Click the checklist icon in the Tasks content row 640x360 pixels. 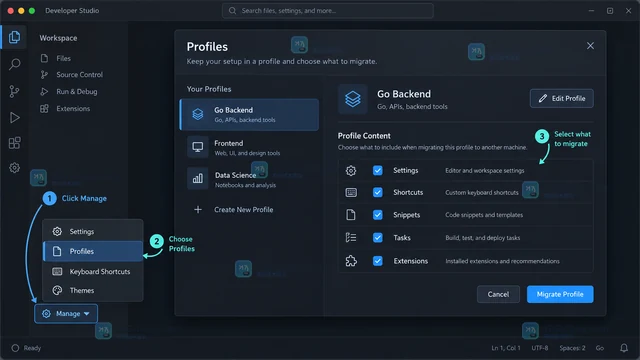351,238
